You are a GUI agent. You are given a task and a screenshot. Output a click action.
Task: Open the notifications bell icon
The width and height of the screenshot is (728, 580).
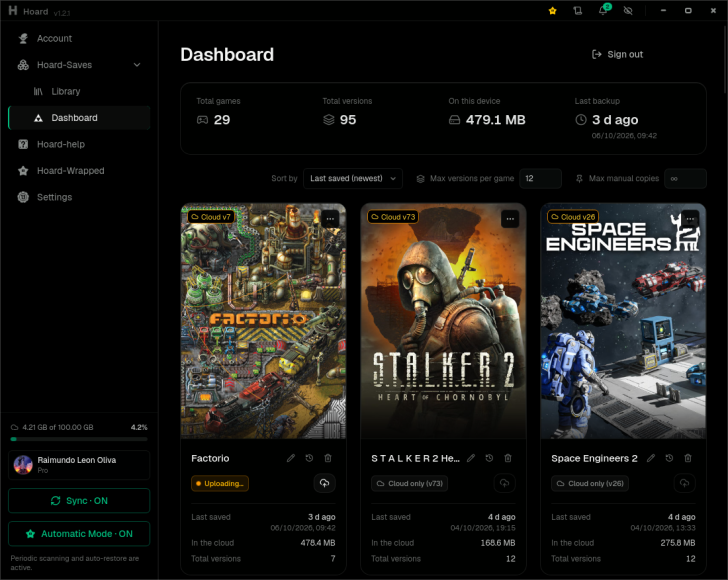[603, 11]
